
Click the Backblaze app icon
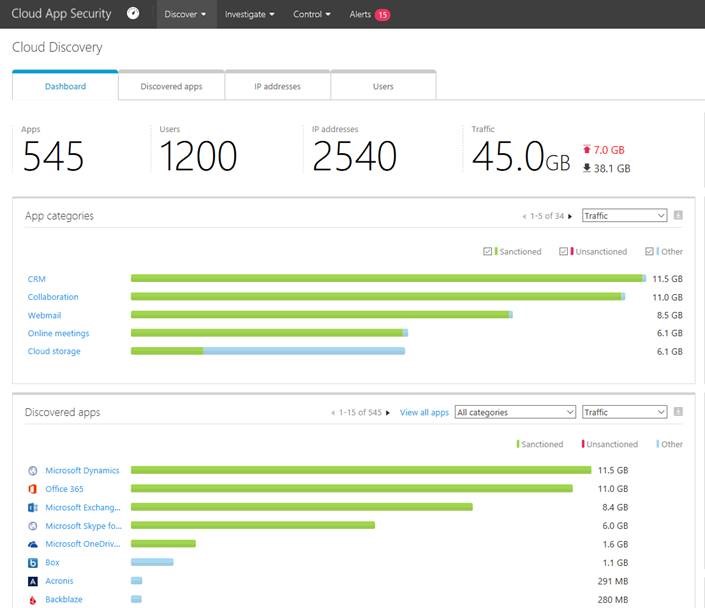tap(33, 599)
